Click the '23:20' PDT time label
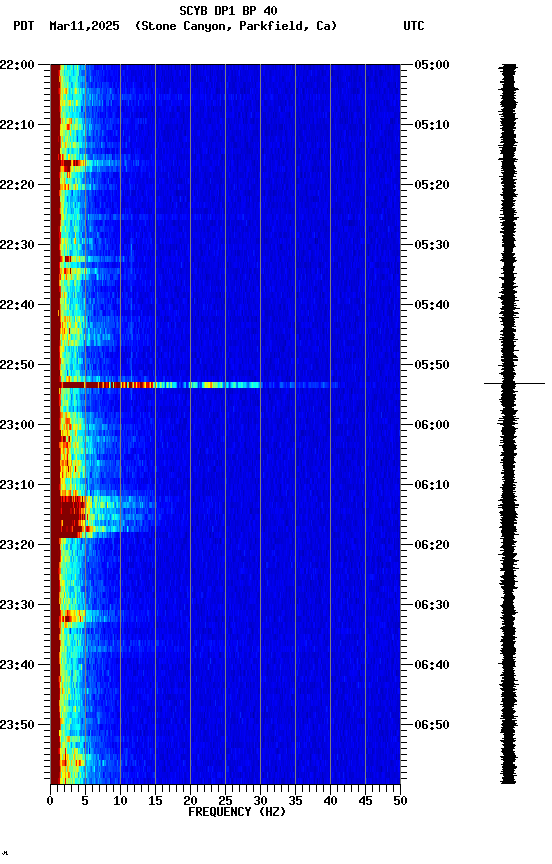Image resolution: width=552 pixels, height=864 pixels. [x=17, y=545]
